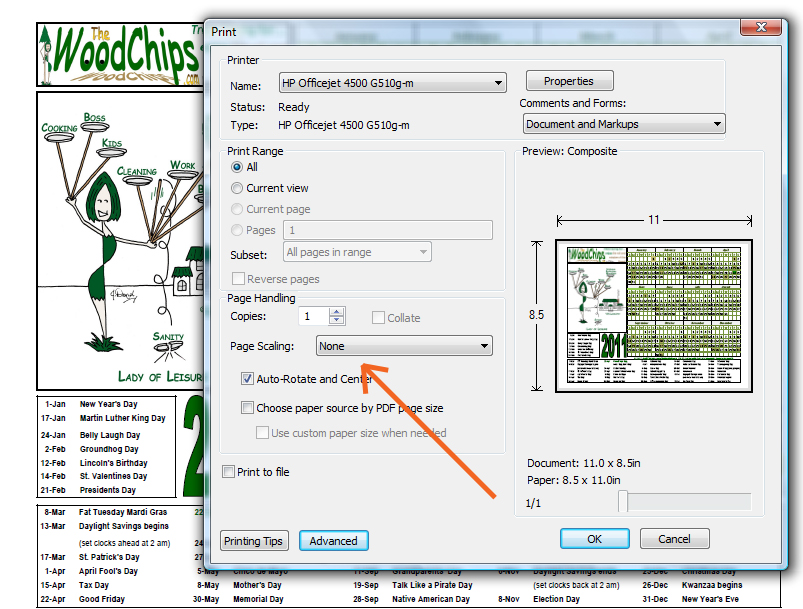Open the Subset dropdown
The image size is (803, 609).
[x=357, y=252]
